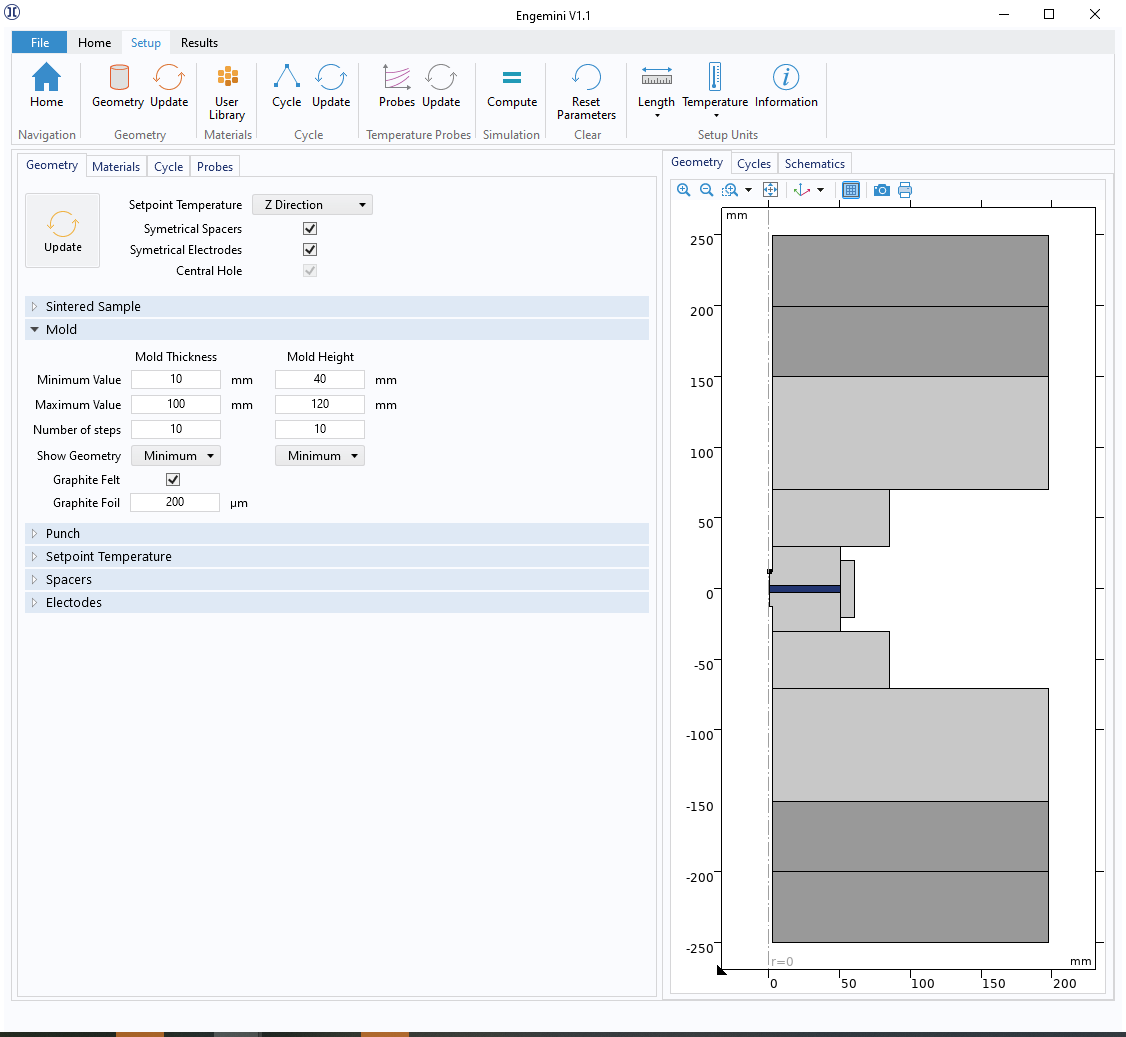This screenshot has height=1037, width=1126.
Task: Click the Graphite Foil input field
Action: (175, 503)
